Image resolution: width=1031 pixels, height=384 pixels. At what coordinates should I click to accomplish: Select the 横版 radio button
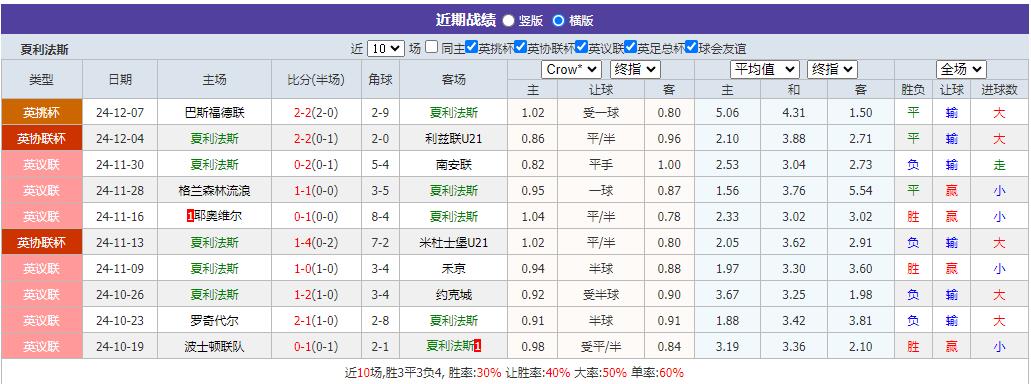click(559, 20)
